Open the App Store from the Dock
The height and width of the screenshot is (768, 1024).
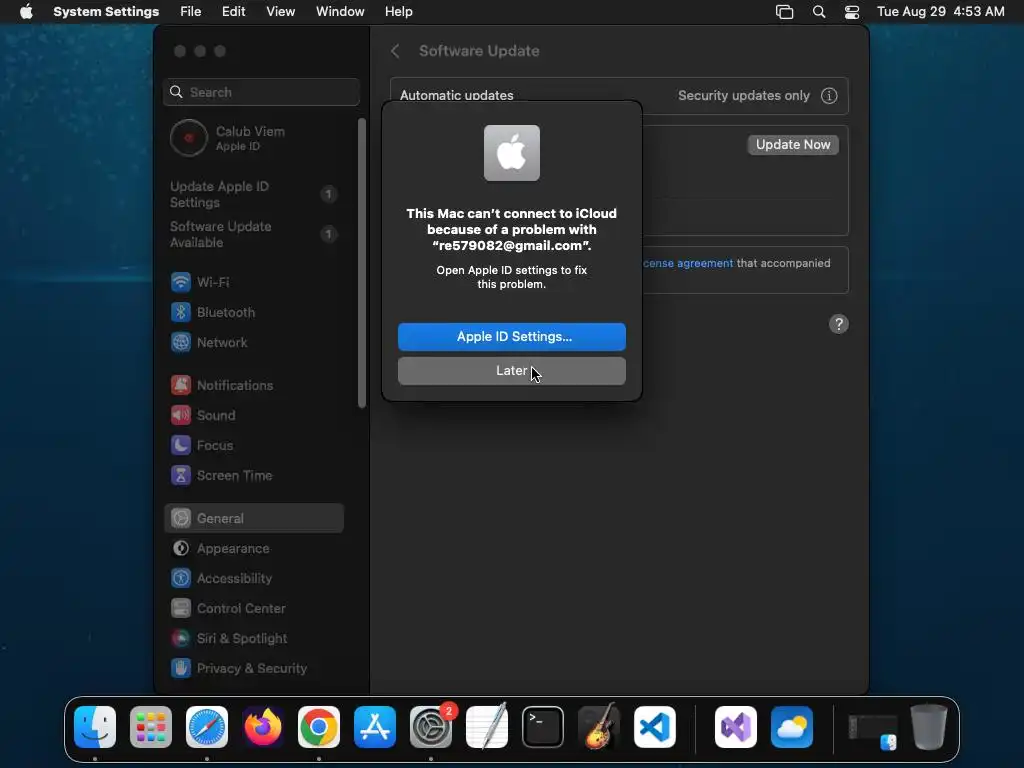click(375, 727)
